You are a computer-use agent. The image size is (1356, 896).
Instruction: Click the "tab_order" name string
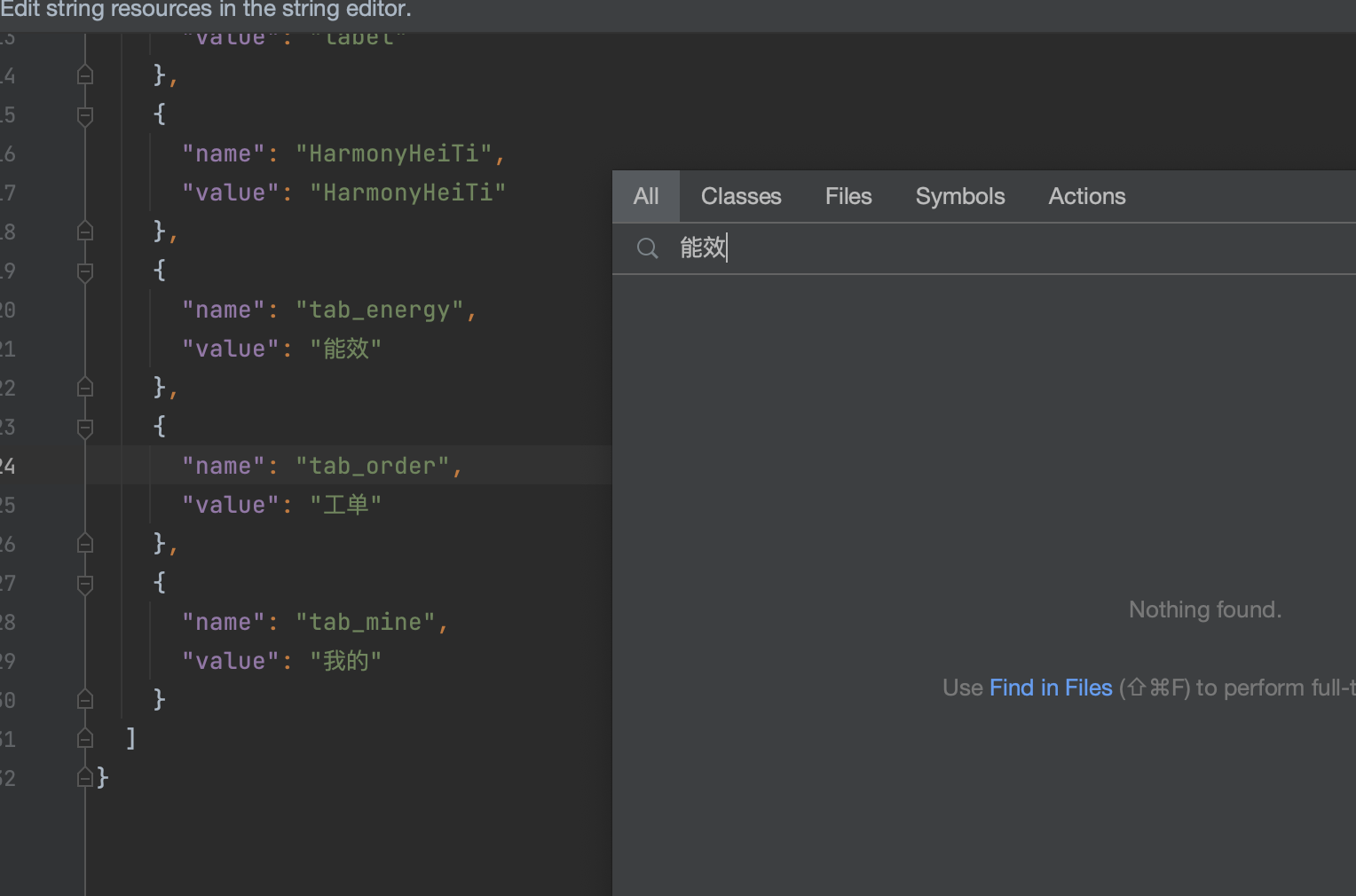tap(373, 466)
